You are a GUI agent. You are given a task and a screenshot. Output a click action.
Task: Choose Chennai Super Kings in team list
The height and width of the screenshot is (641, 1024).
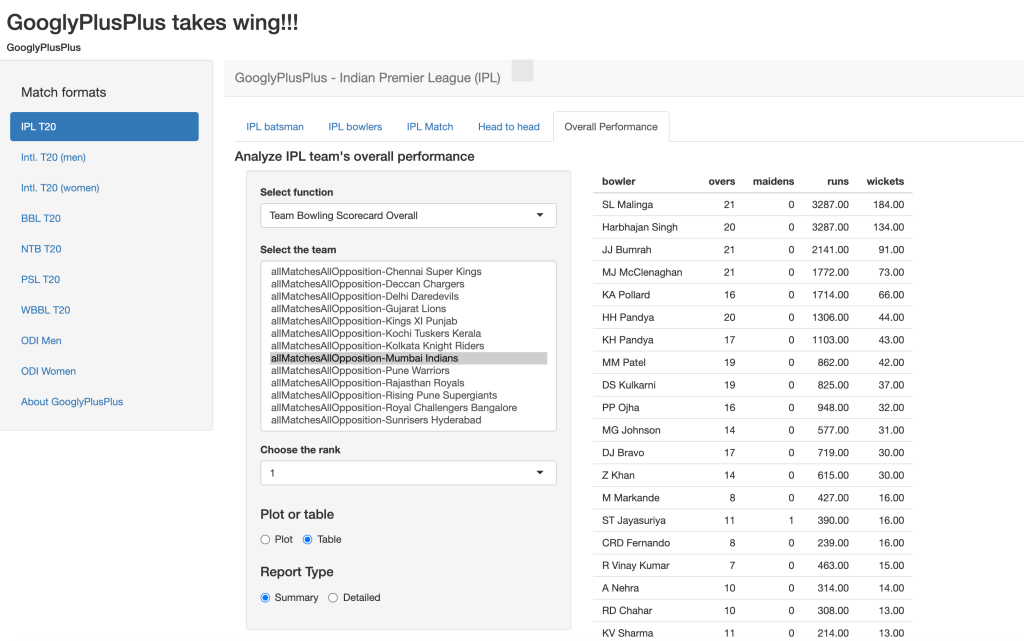[x=376, y=272]
